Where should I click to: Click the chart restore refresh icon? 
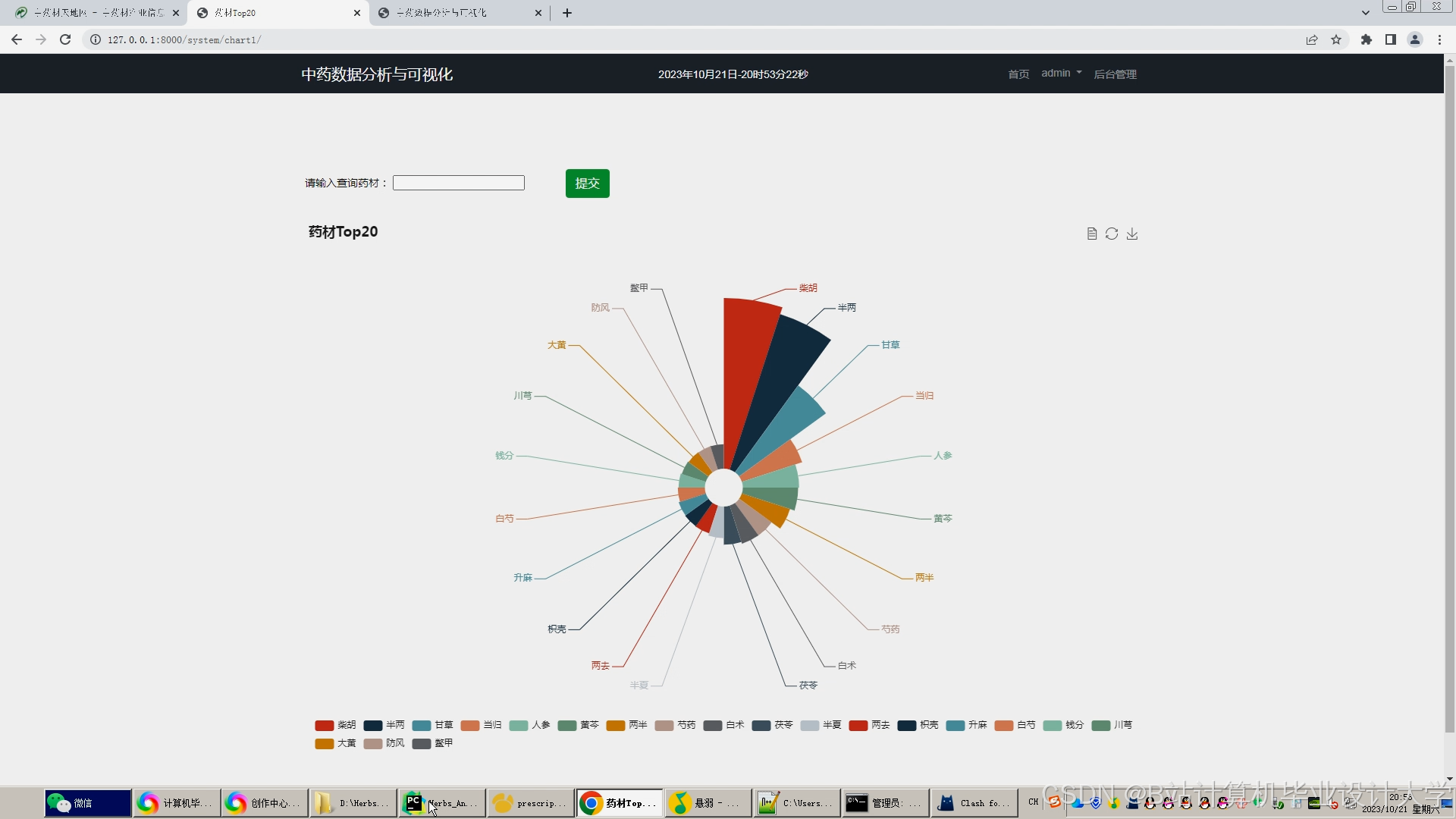(1112, 234)
